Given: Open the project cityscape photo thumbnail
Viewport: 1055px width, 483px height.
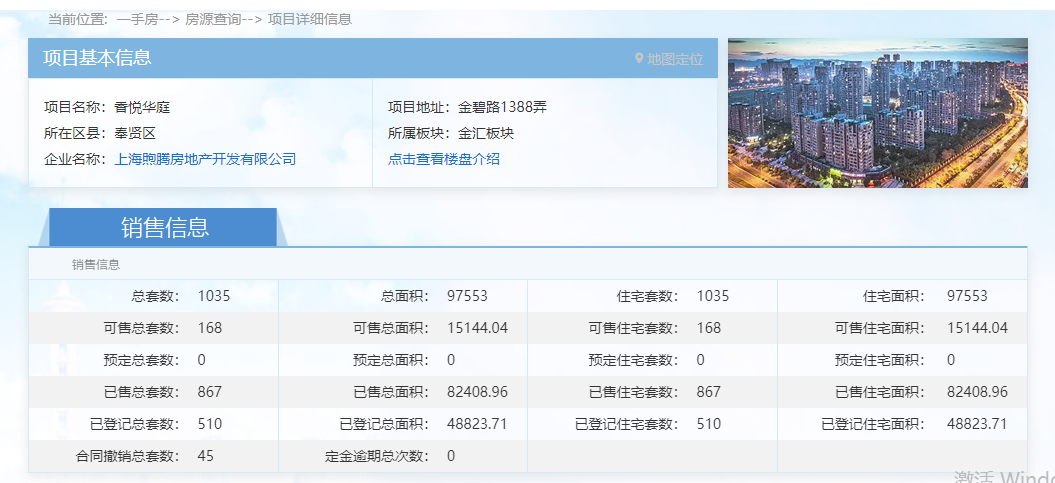Looking at the screenshot, I should click(877, 113).
